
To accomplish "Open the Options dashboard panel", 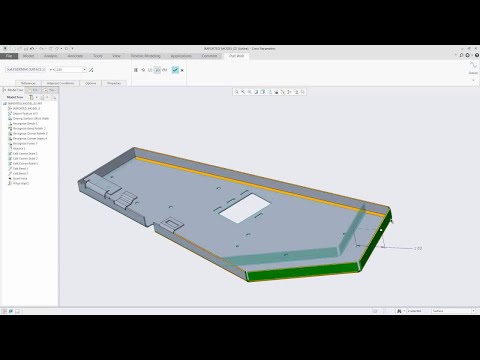I will (91, 83).
